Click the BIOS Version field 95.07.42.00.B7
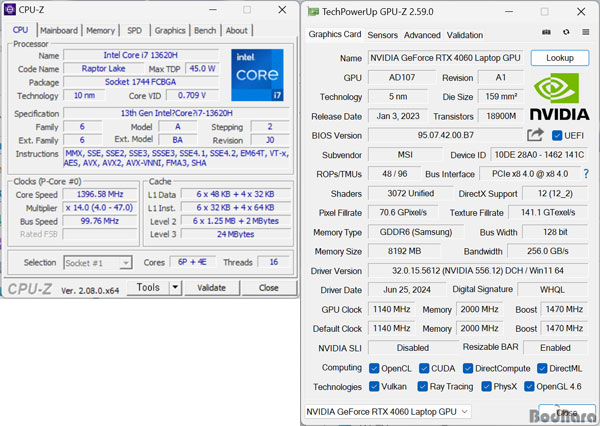 click(445, 135)
